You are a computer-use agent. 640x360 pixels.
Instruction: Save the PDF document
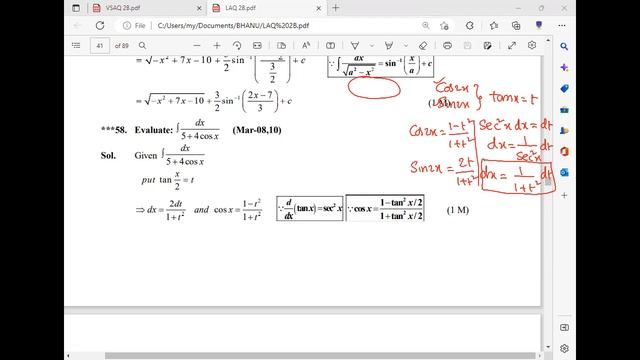point(467,46)
